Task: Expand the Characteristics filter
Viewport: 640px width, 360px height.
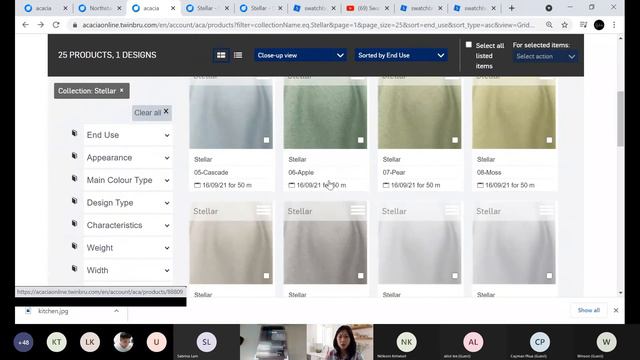Action: point(128,225)
